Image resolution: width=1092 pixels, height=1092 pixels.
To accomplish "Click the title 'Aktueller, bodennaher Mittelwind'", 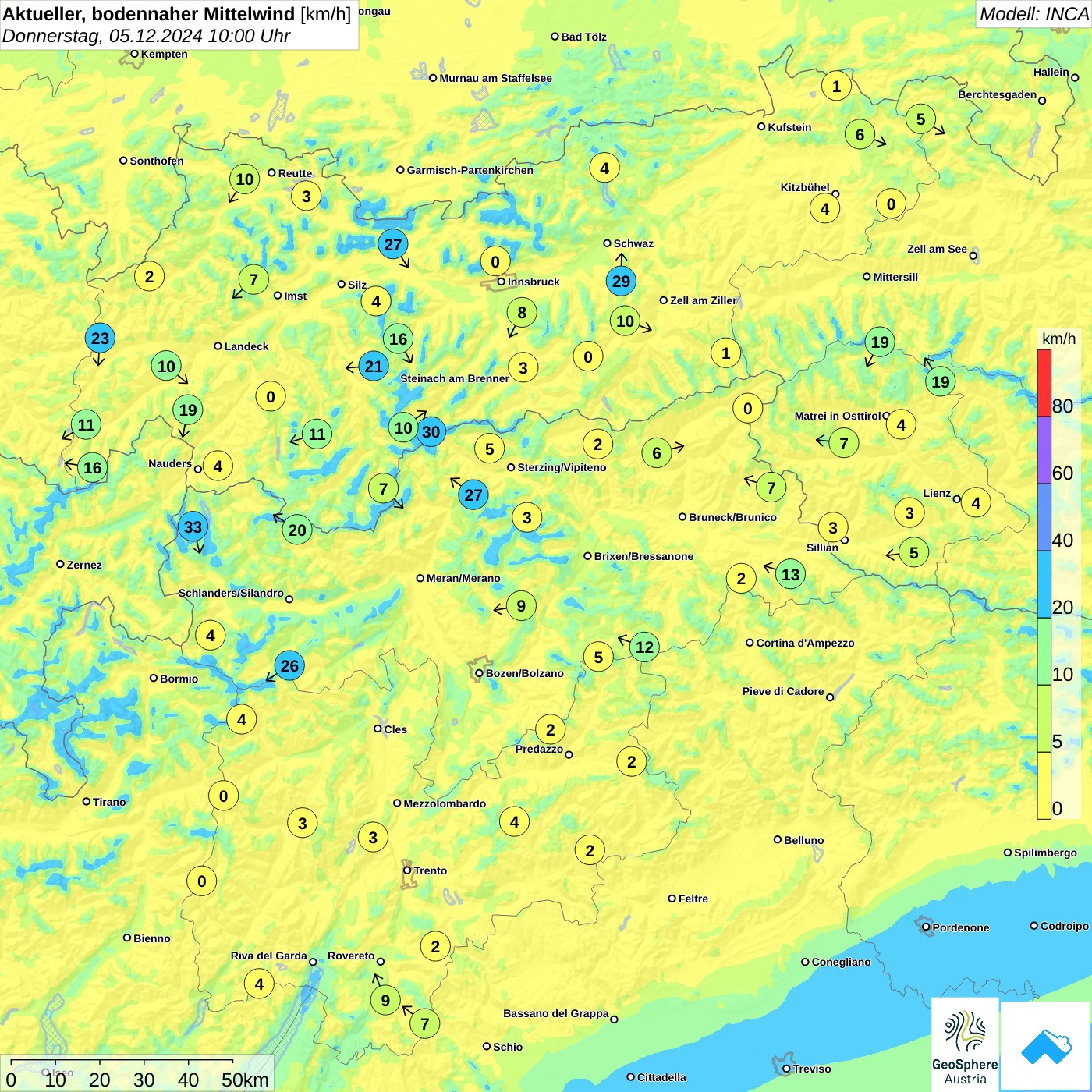I will click(x=149, y=14).
